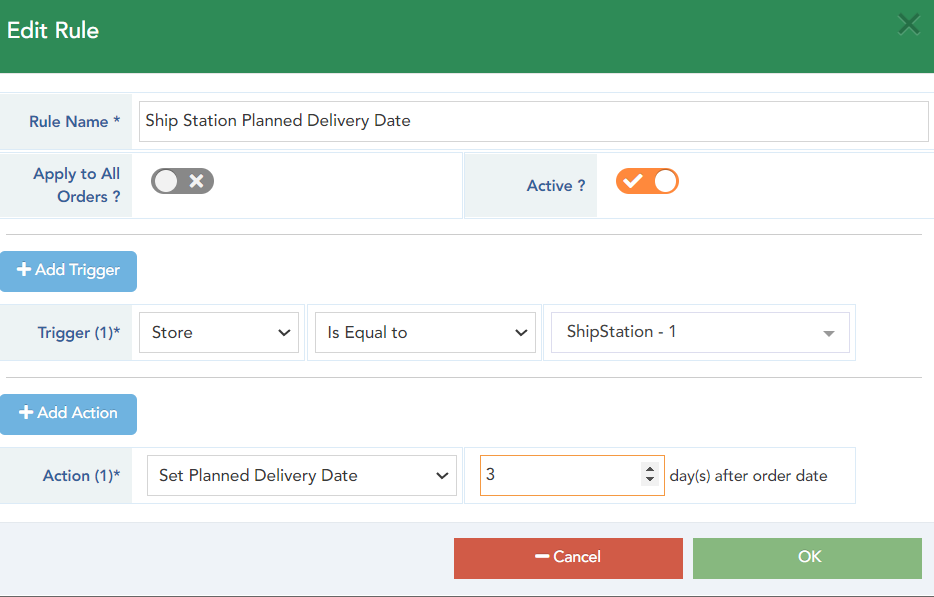Close the Edit Rule dialog with the X
The image size is (934, 597).
pos(908,24)
